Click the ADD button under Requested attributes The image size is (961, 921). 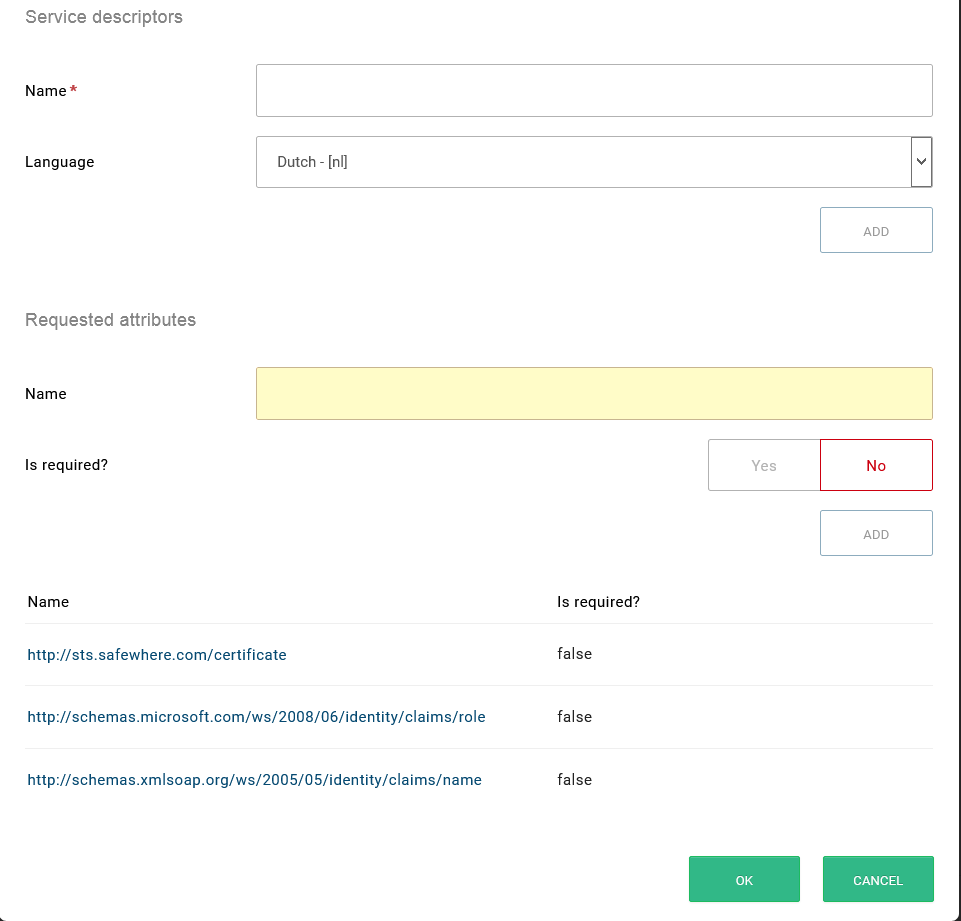tap(876, 533)
